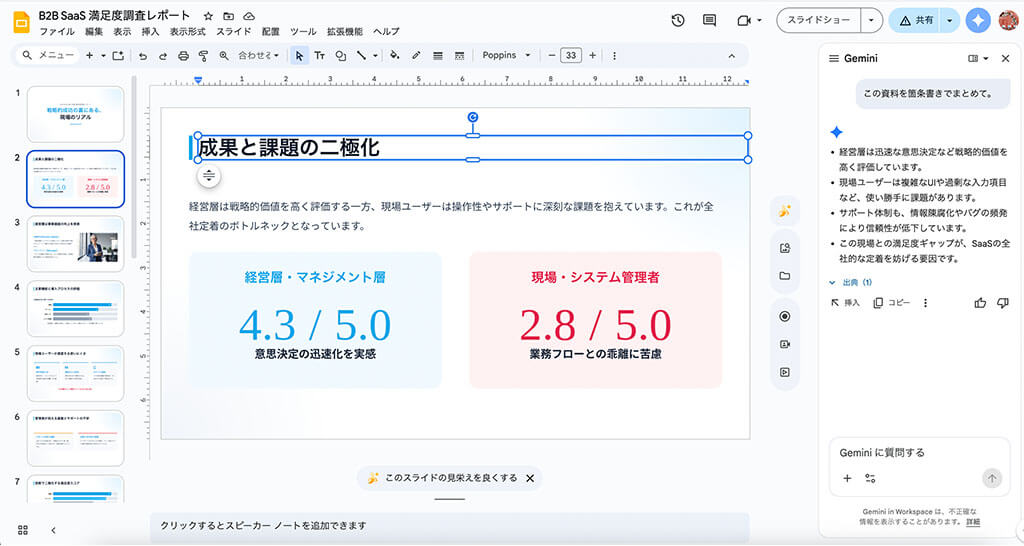The width and height of the screenshot is (1024, 546).
Task: Open share options dropdown arrow
Action: tap(950, 20)
